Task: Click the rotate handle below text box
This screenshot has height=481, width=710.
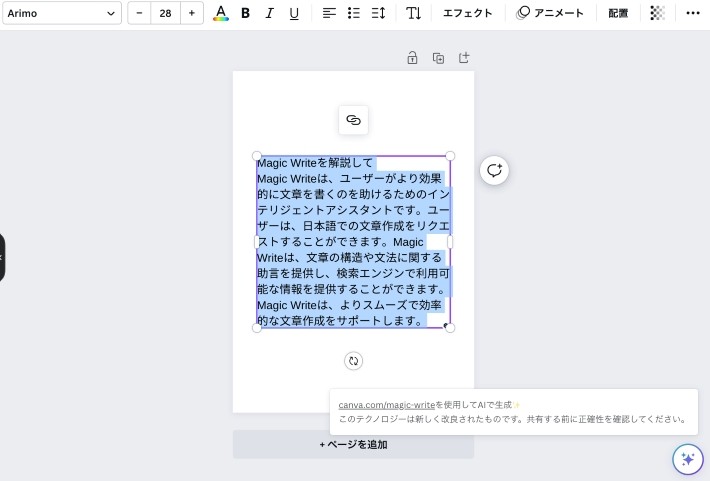Action: pos(353,361)
